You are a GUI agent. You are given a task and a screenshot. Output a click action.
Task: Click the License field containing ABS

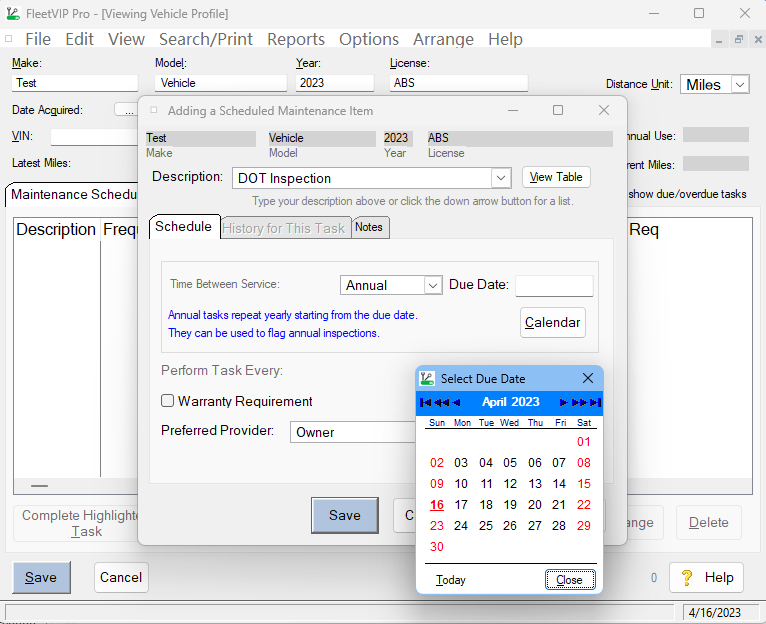pyautogui.click(x=459, y=83)
